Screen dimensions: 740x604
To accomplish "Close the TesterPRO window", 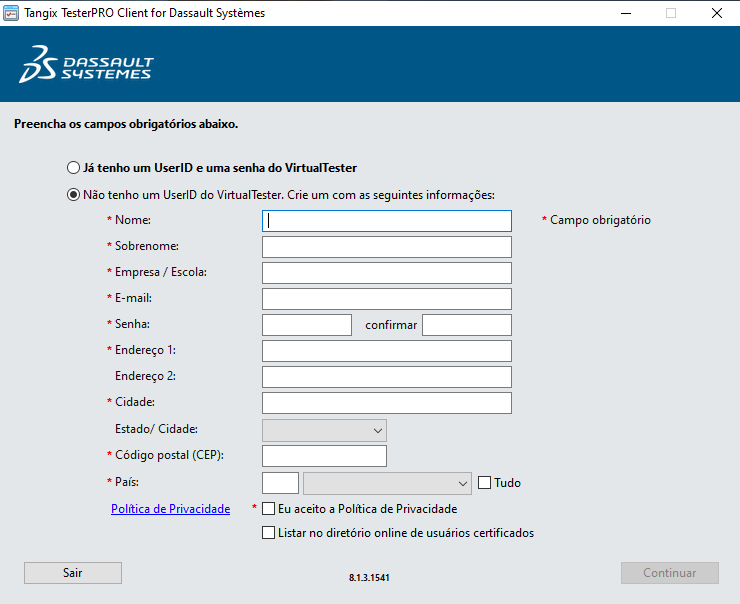I will tap(717, 13).
